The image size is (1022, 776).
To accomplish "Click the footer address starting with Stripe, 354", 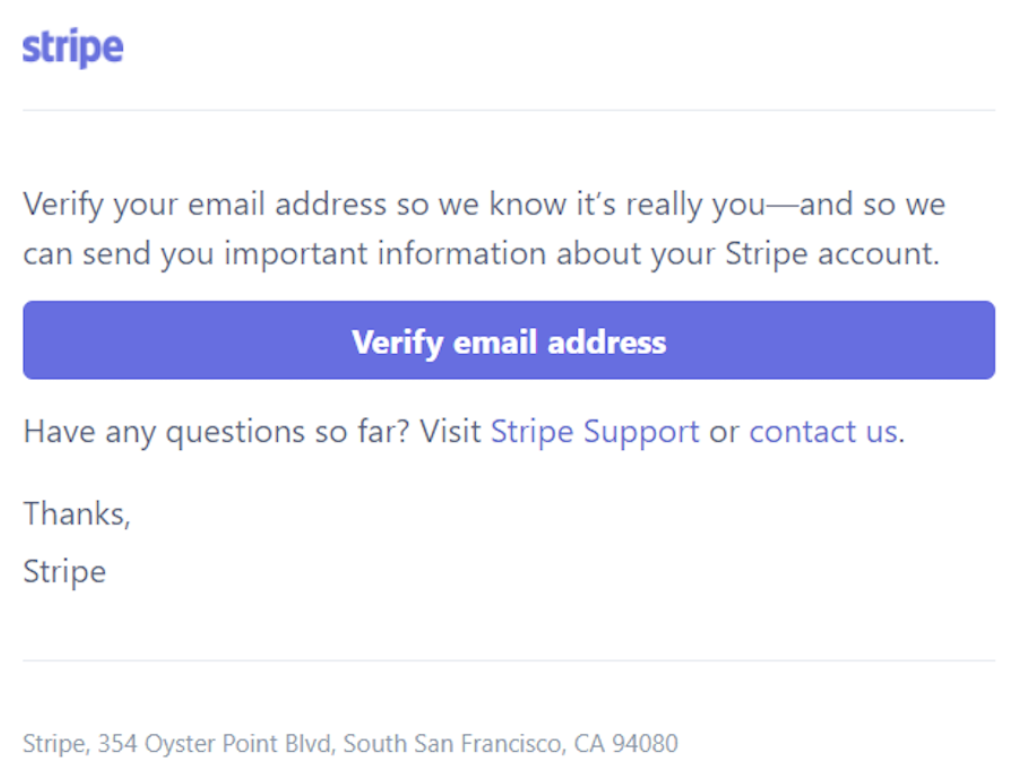I will tap(351, 743).
